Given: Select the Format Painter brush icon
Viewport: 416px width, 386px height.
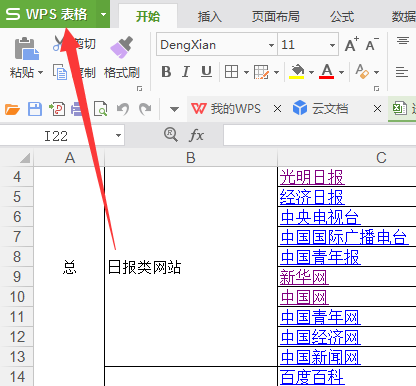Looking at the screenshot, I should point(121,47).
